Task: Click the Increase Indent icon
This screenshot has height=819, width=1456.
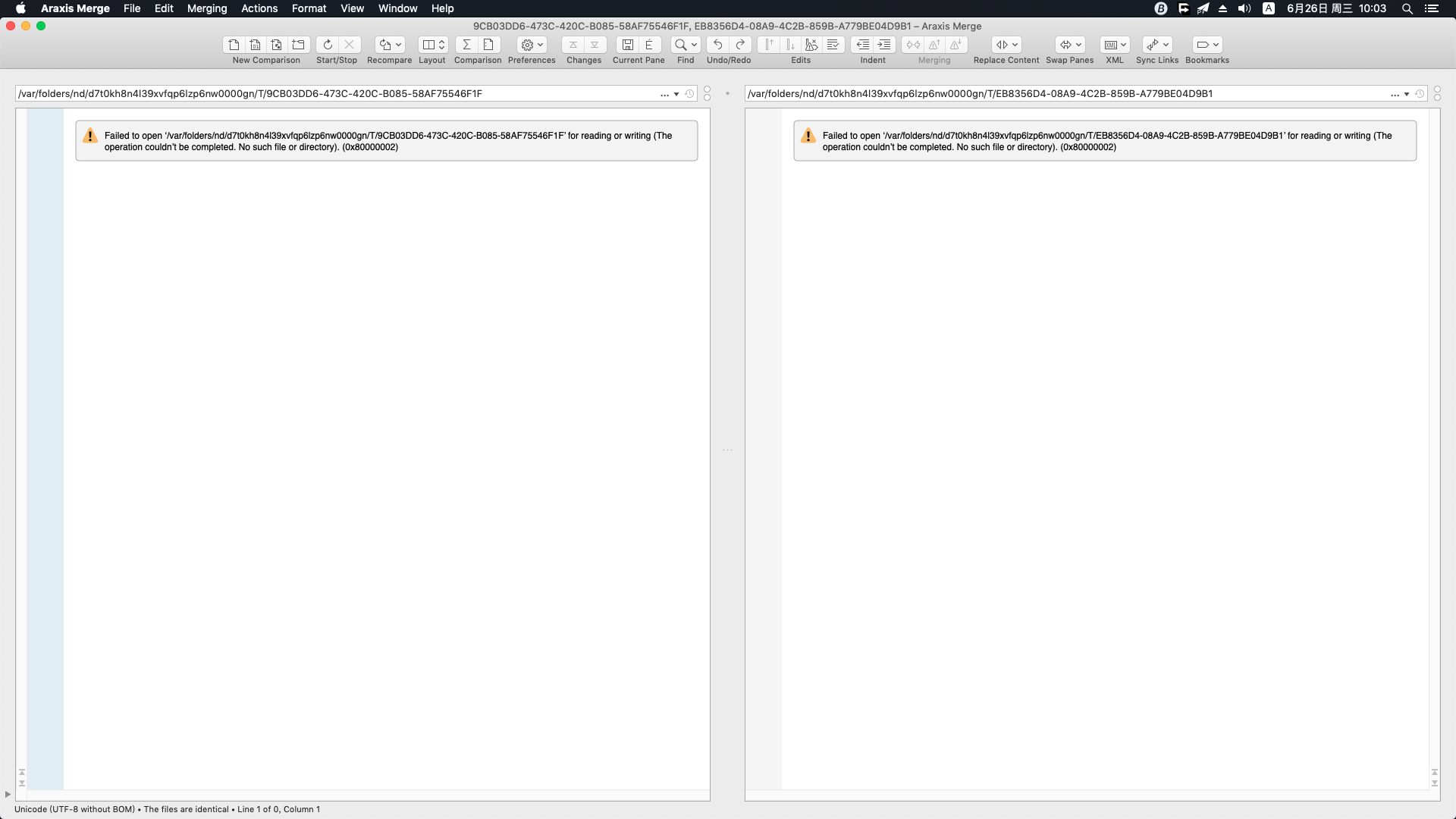Action: 884,45
